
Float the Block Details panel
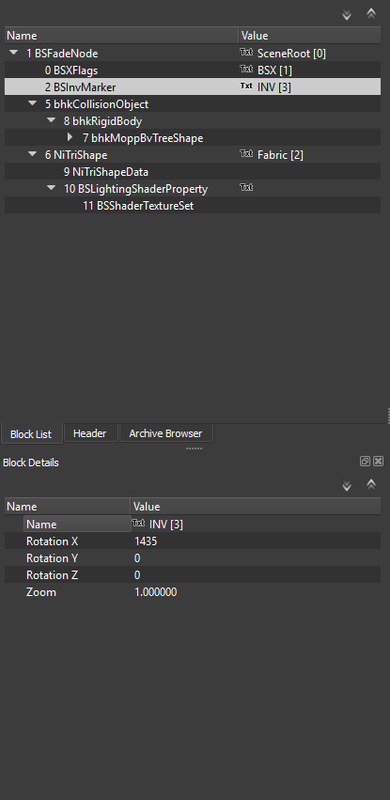365,461
